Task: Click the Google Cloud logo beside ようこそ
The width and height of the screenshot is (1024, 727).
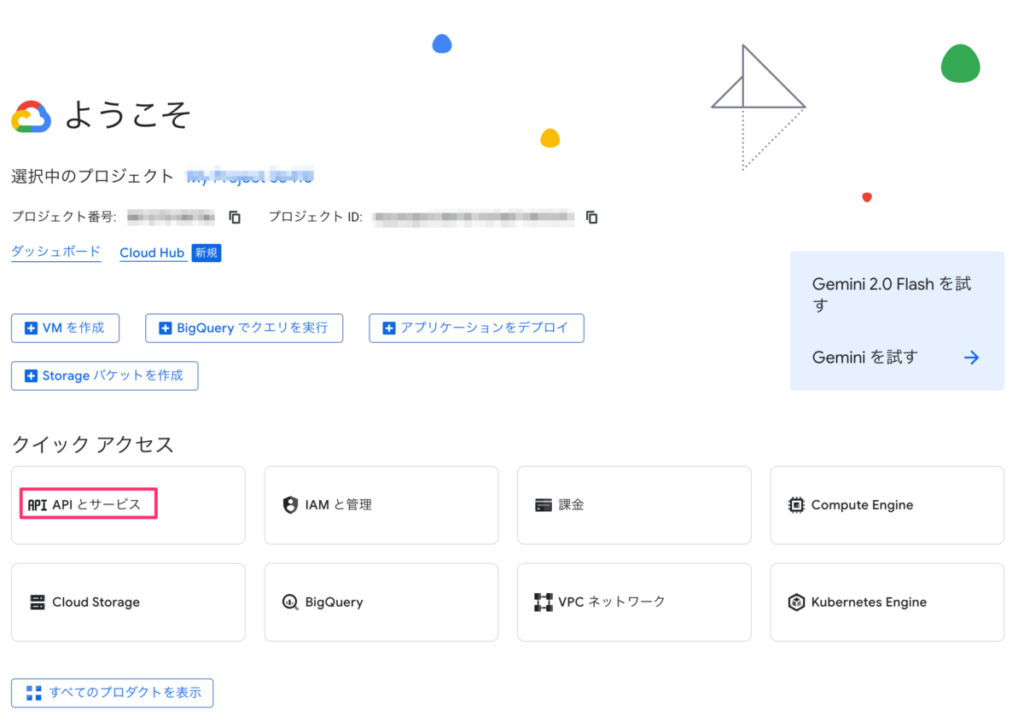Action: coord(31,117)
